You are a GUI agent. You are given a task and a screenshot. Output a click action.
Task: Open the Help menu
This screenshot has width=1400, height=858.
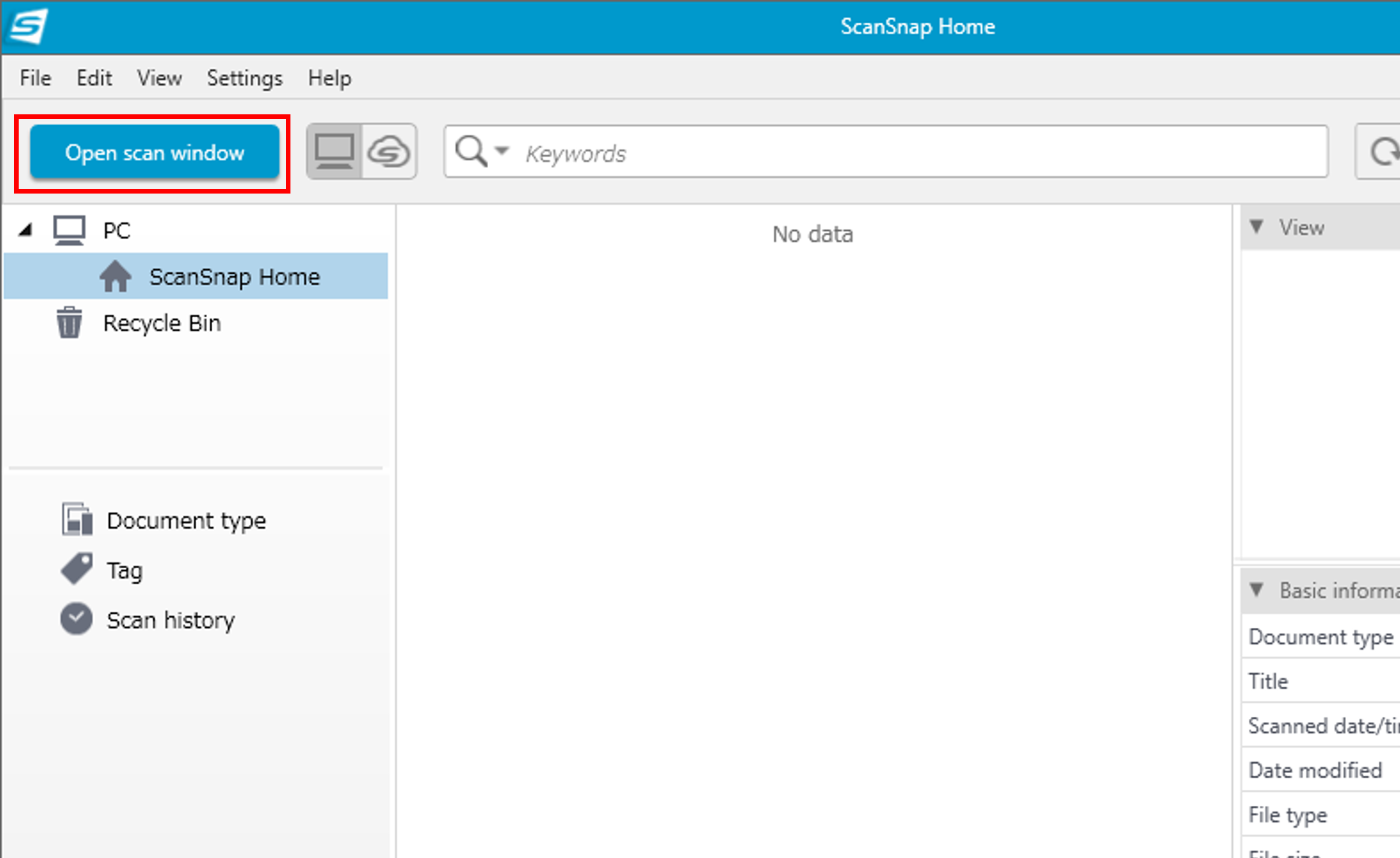click(329, 78)
